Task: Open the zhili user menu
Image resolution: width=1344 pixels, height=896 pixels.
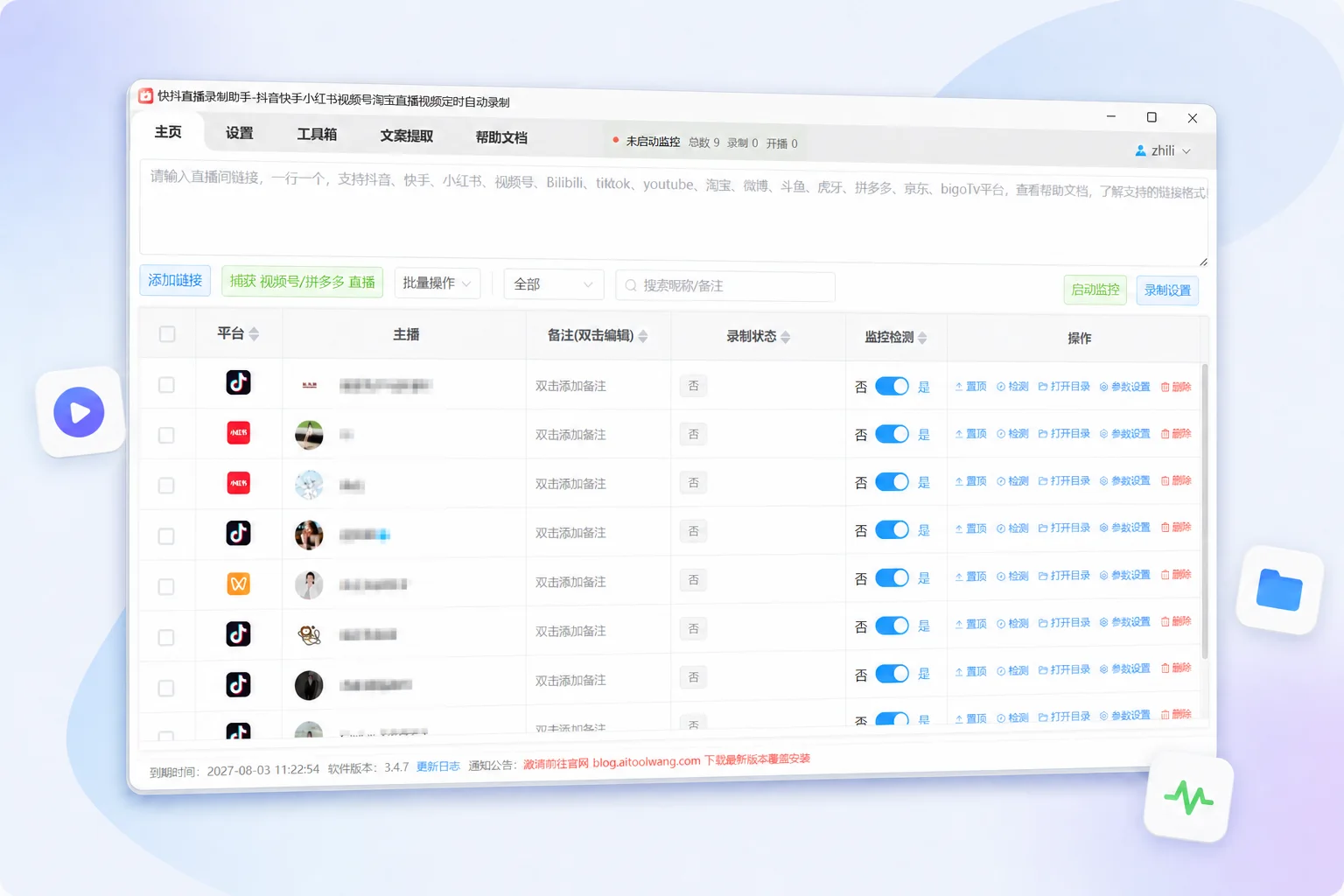Action: [x=1163, y=150]
